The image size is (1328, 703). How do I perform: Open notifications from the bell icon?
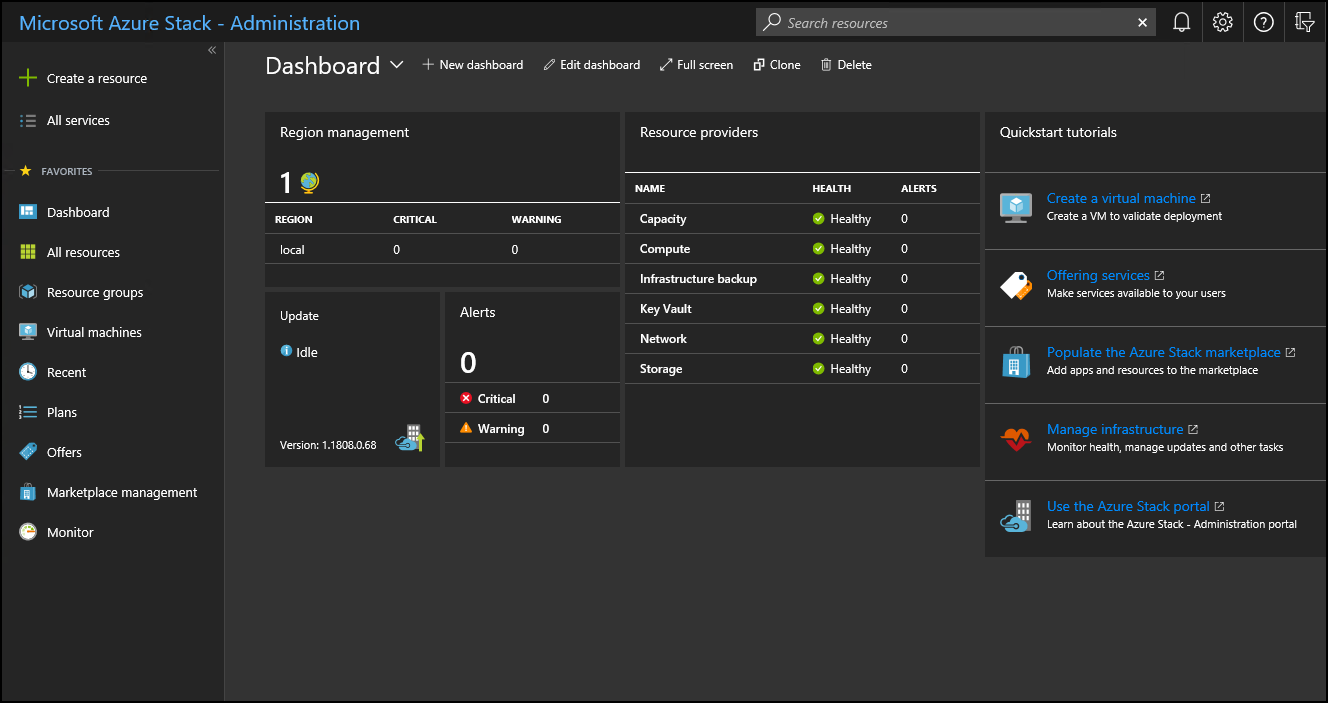[x=1181, y=22]
